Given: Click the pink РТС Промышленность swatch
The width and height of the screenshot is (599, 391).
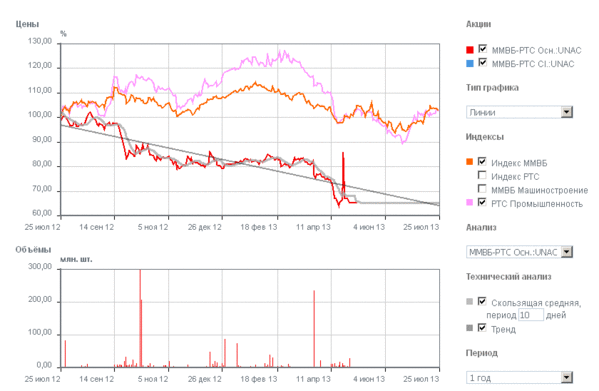Looking at the screenshot, I should 470,202.
